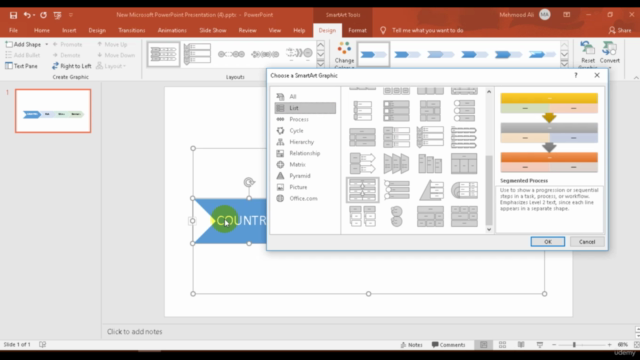Switch to the Insert tab
Screen dimensions: 640x360
coord(69,30)
